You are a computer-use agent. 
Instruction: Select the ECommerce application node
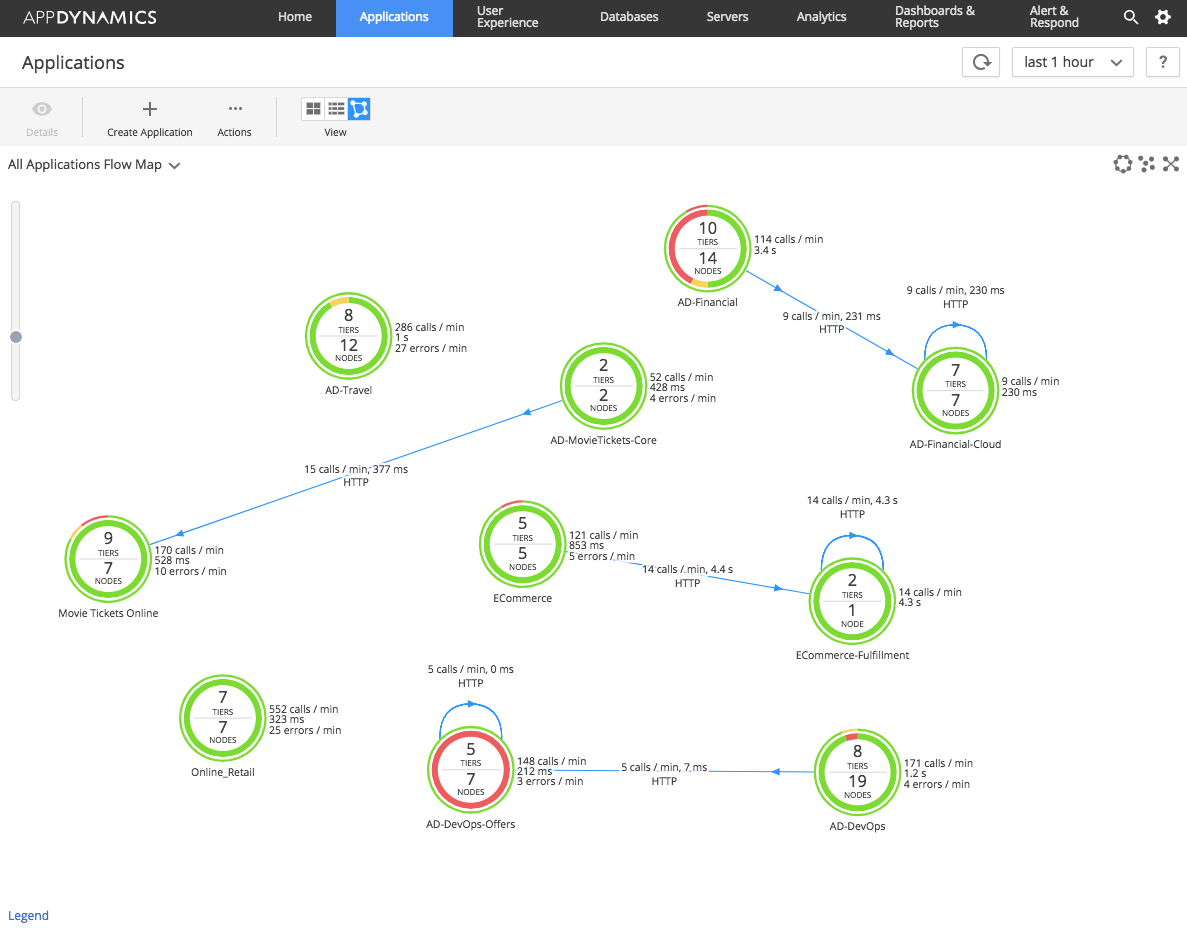tap(522, 543)
